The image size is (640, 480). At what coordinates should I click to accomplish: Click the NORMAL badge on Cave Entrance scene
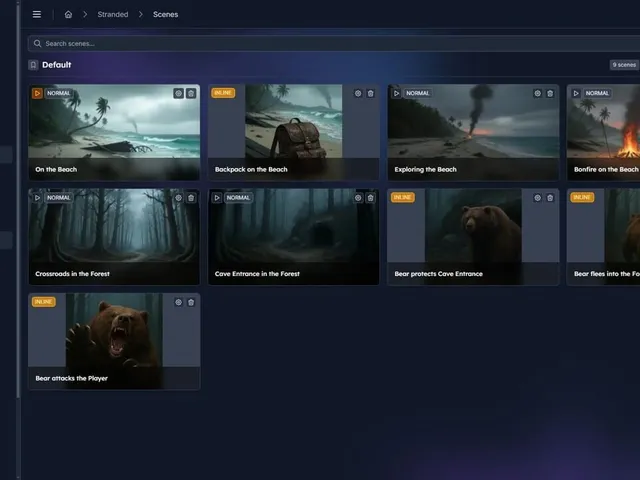[x=238, y=198]
